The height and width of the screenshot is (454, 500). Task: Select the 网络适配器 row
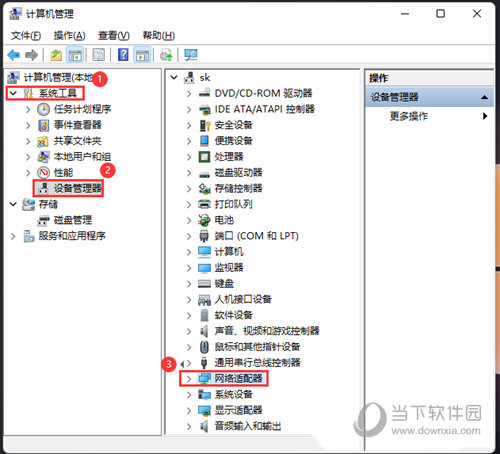[x=238, y=379]
